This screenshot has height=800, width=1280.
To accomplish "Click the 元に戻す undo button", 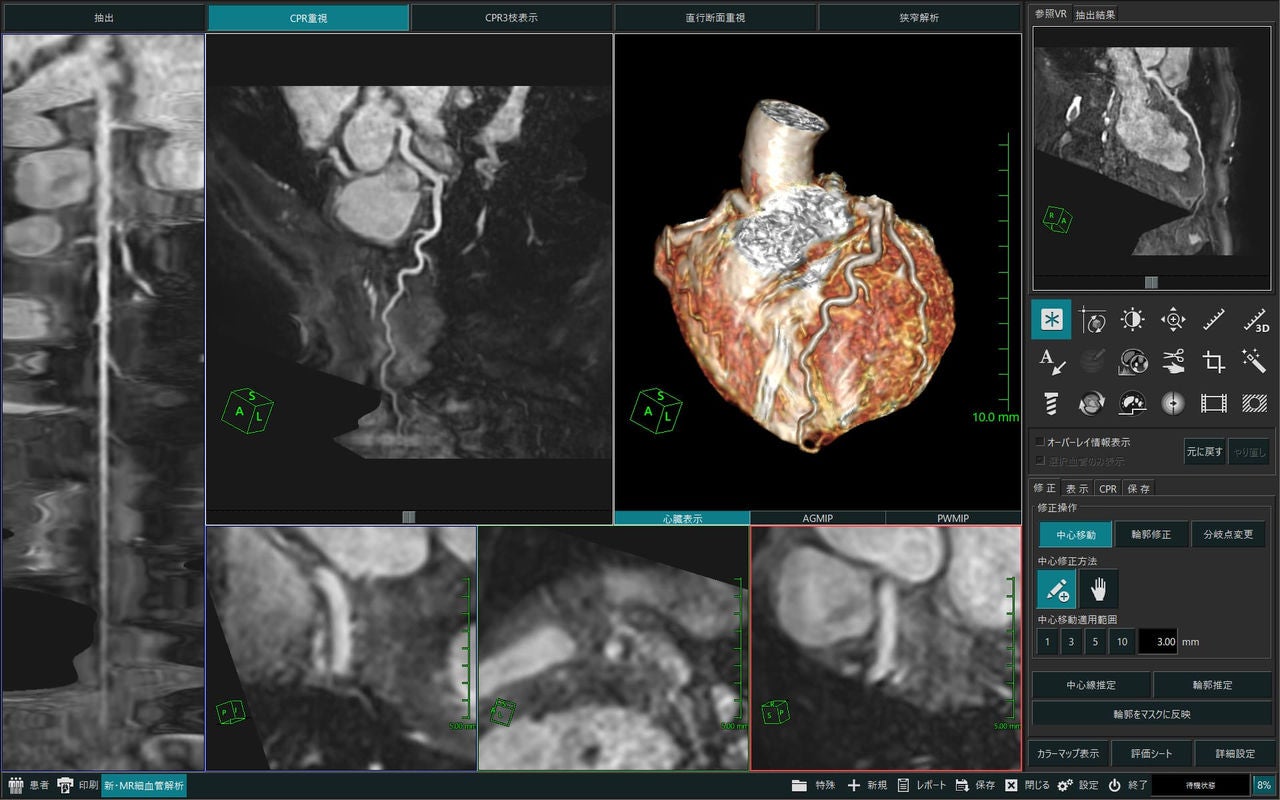I will coord(1204,451).
